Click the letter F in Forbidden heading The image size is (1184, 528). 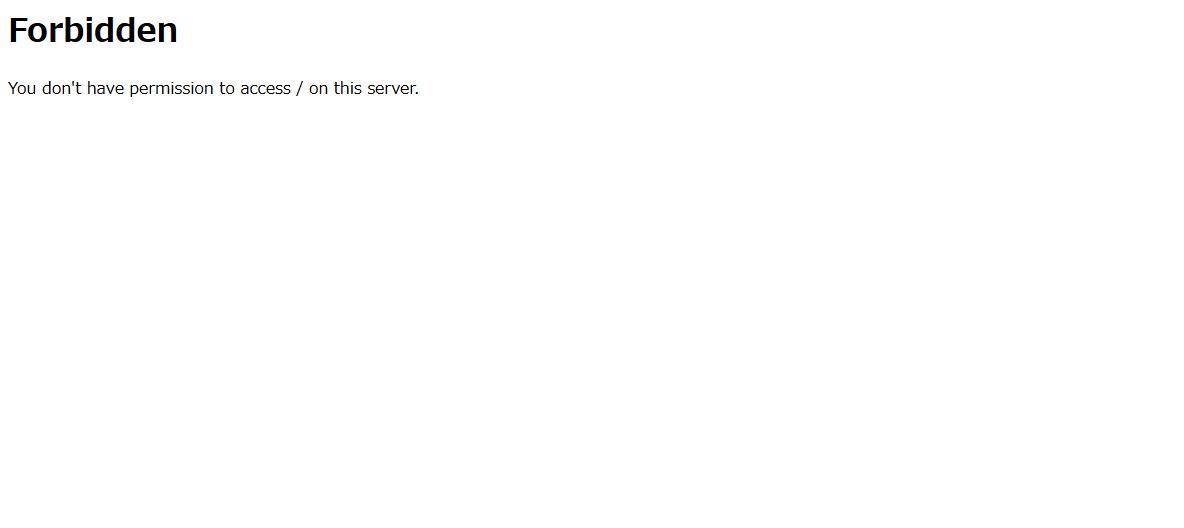[17, 31]
